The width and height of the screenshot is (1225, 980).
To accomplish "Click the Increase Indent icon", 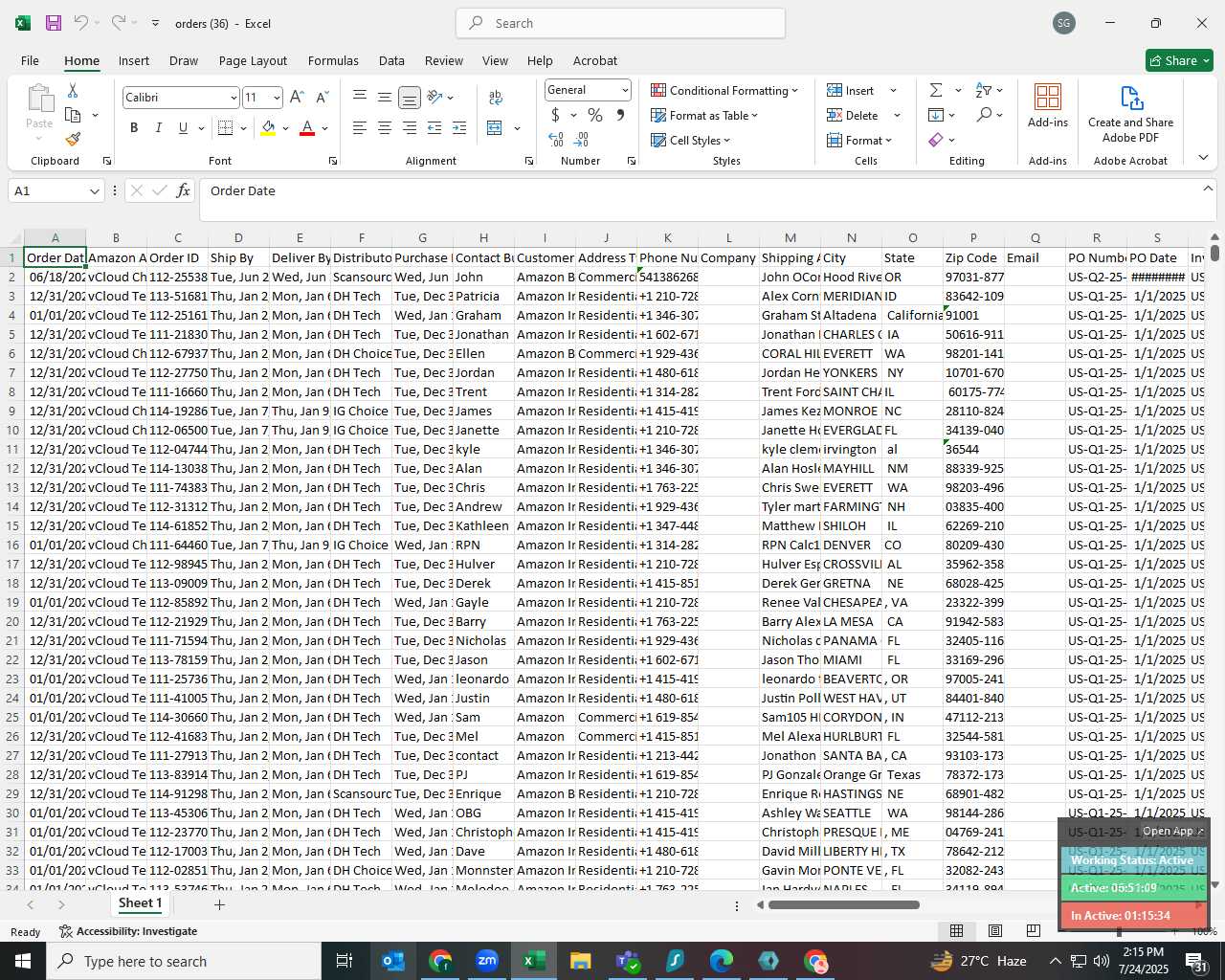I will [x=459, y=127].
